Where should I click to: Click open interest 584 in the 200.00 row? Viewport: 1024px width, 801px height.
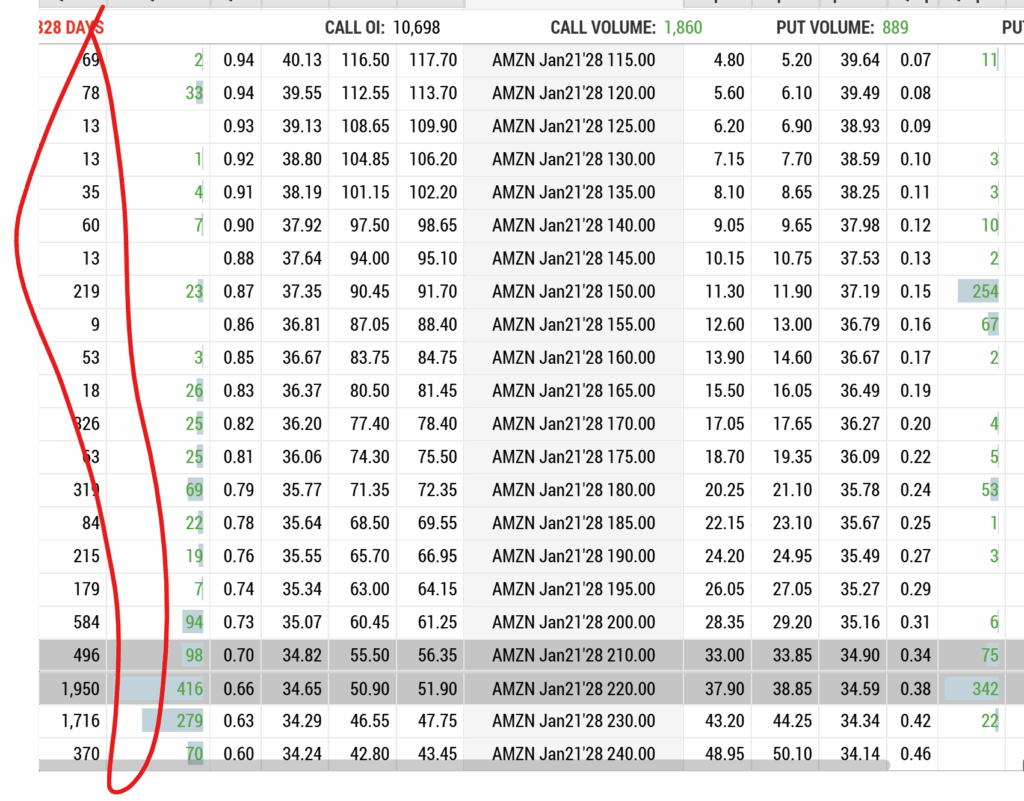(86, 622)
